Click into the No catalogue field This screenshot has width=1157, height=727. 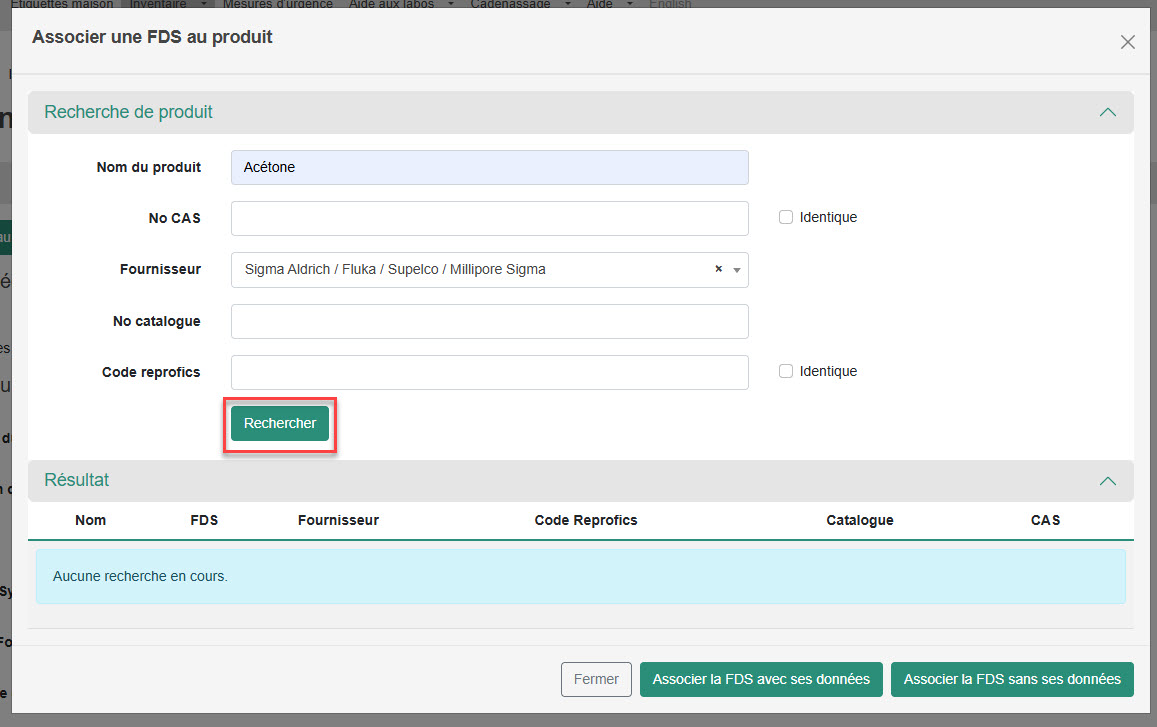489,322
